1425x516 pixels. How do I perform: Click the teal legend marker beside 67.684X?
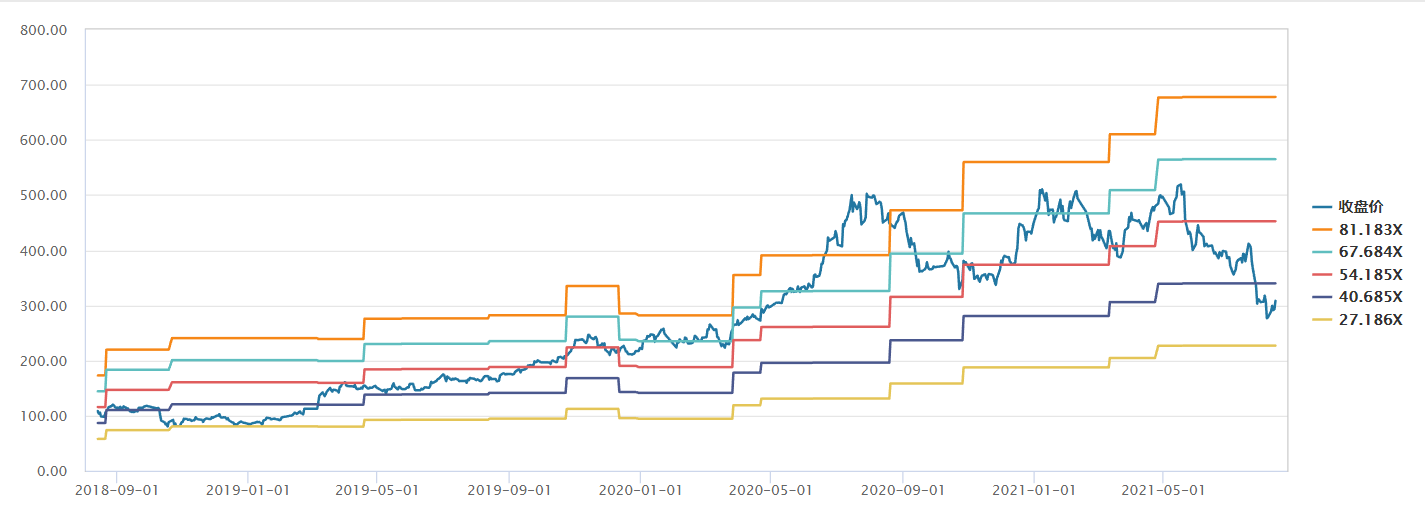pyautogui.click(x=1322, y=252)
